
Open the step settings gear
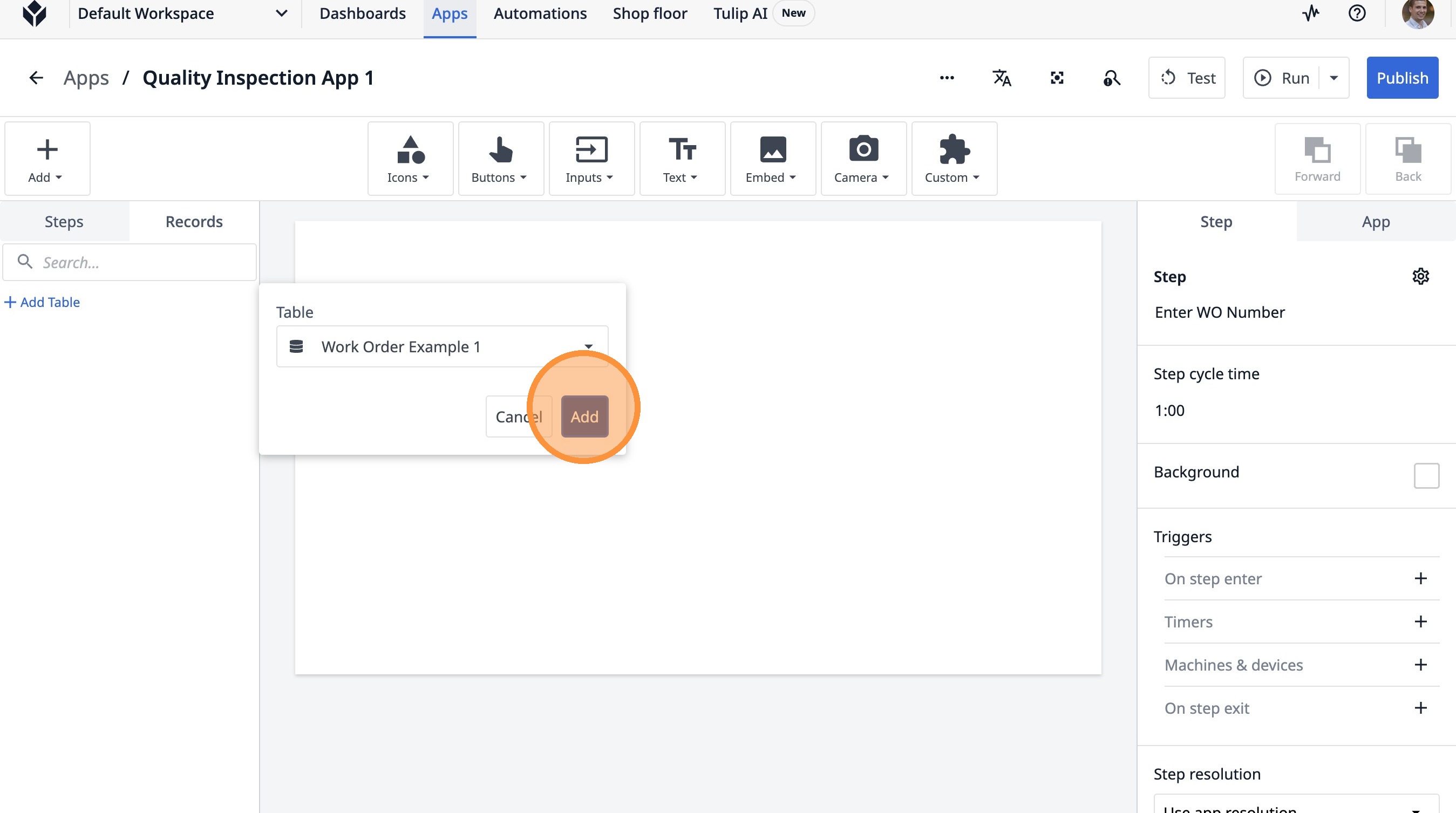click(x=1420, y=276)
